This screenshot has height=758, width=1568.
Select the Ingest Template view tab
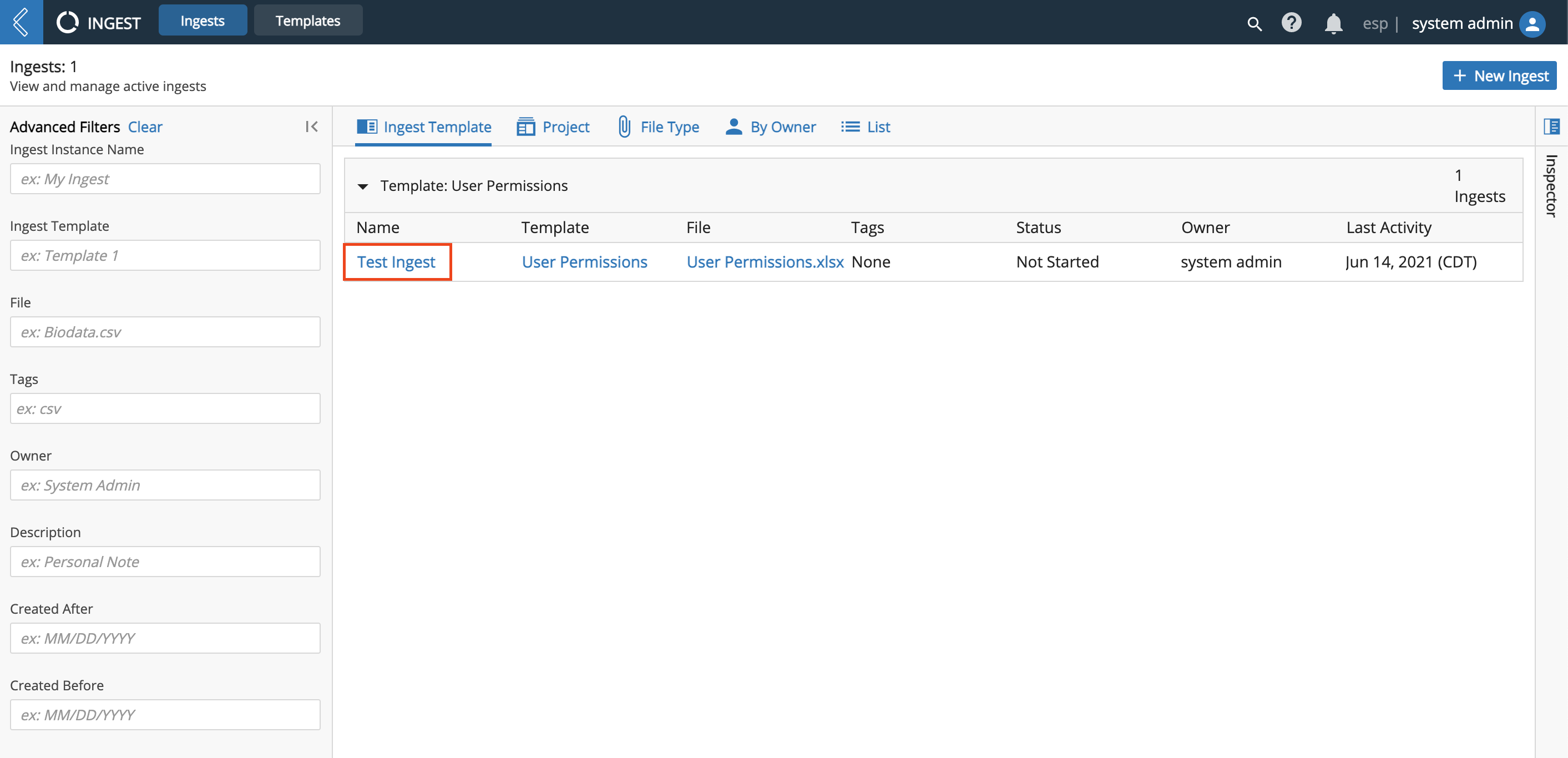pyautogui.click(x=424, y=127)
